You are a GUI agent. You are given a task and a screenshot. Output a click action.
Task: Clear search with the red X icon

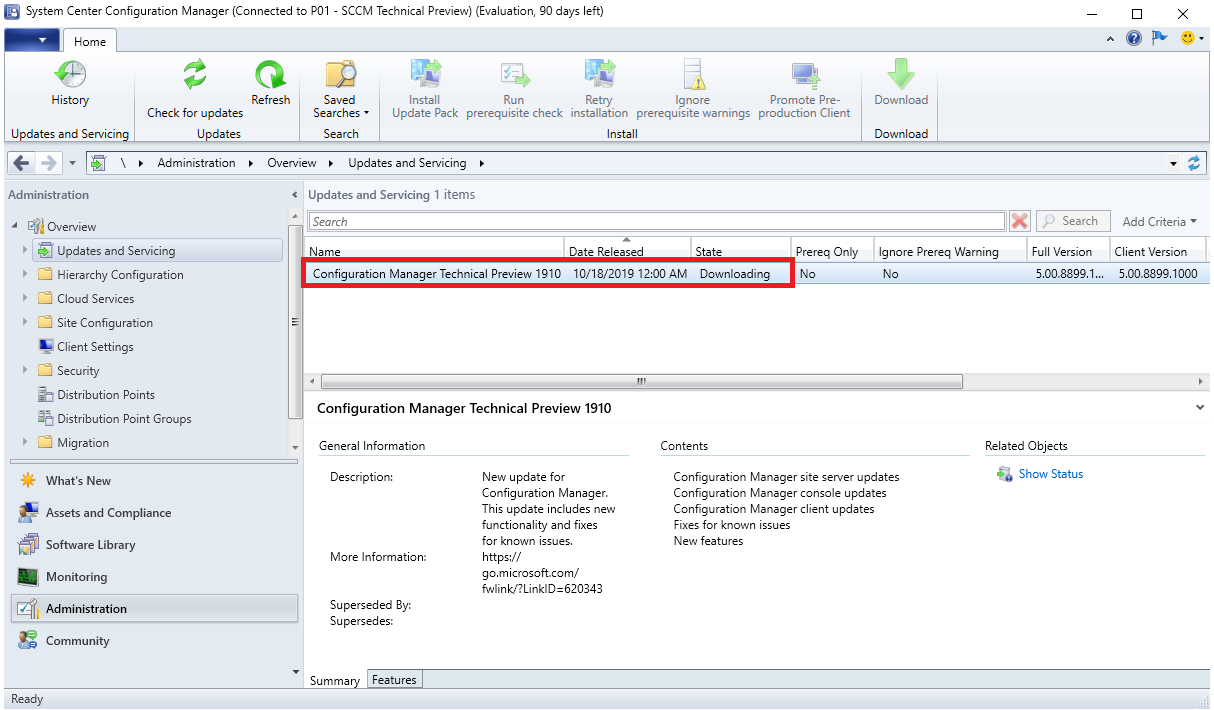click(1019, 221)
